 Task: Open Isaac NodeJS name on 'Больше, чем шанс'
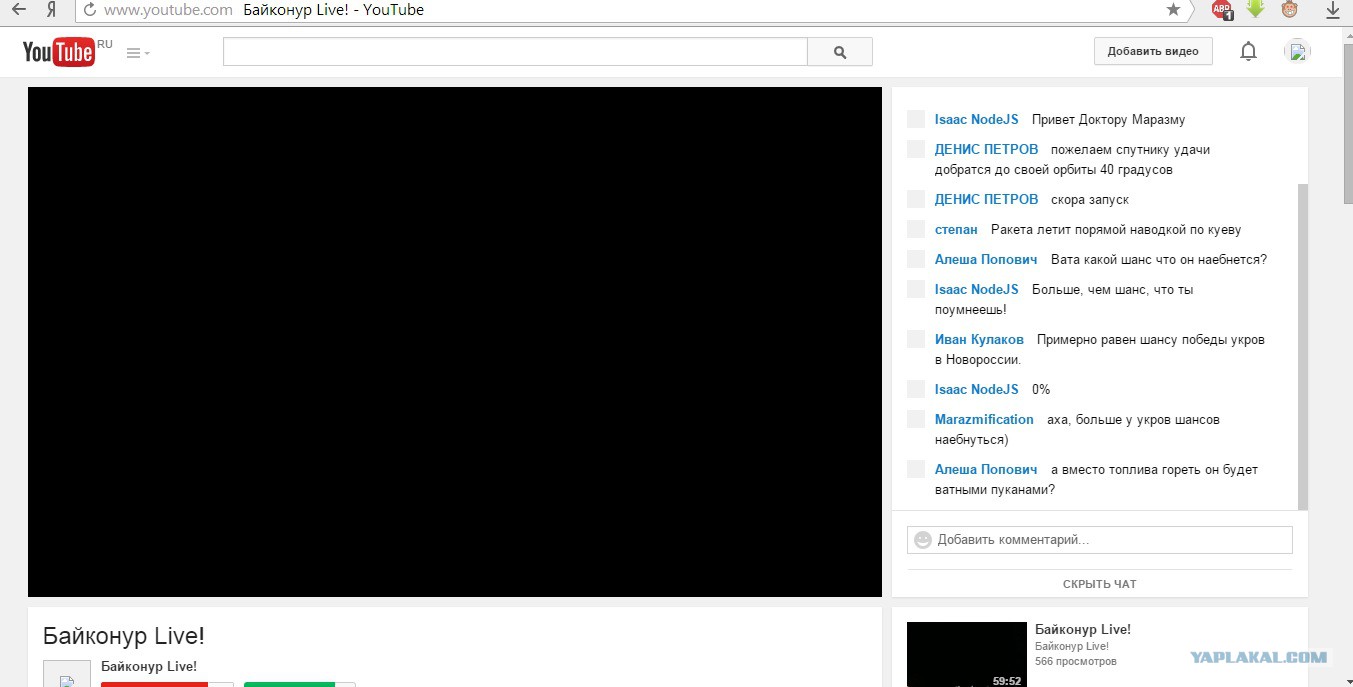[x=977, y=289]
